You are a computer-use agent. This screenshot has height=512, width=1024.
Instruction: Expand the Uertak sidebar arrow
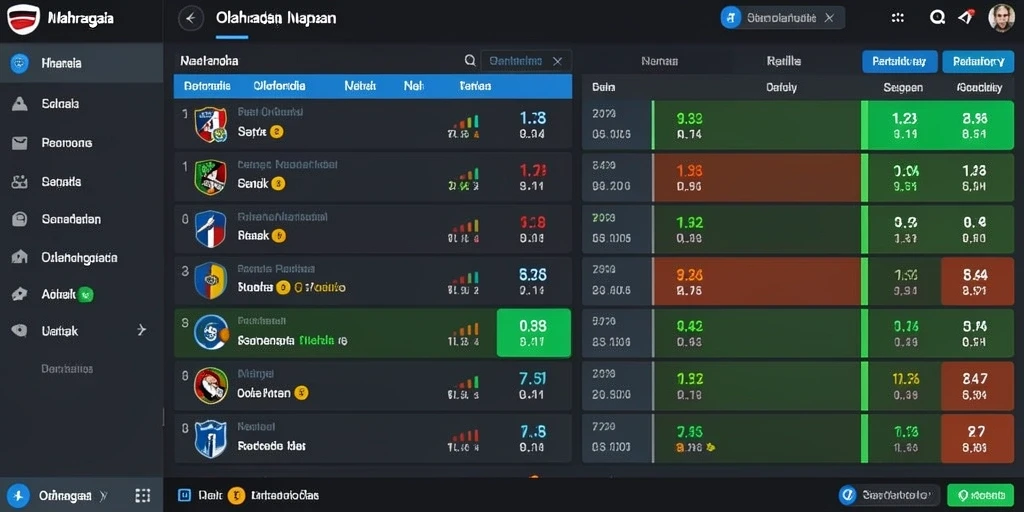pyautogui.click(x=142, y=330)
